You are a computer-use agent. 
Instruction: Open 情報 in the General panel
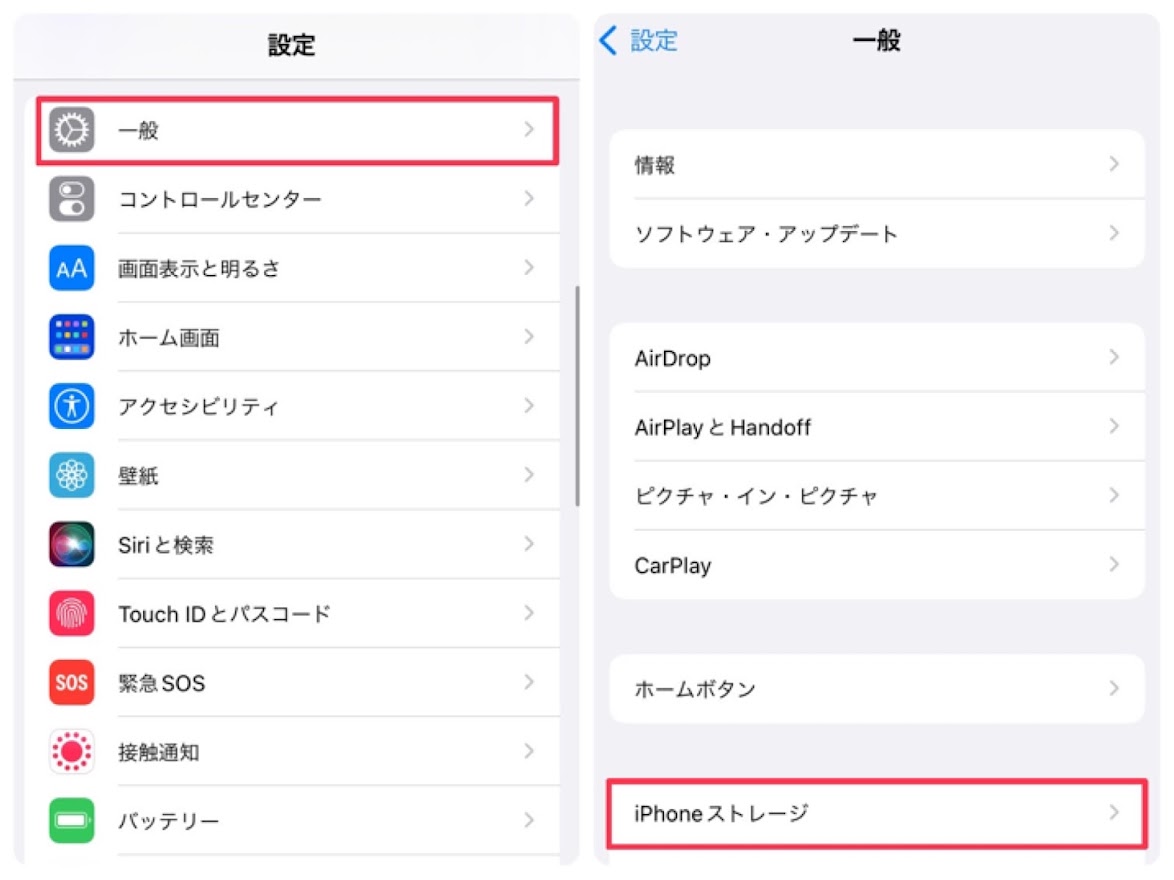[877, 165]
